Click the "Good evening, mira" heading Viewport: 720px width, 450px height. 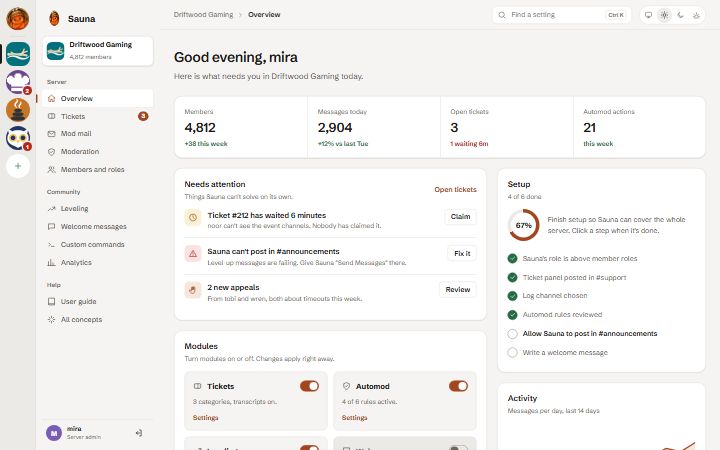[x=236, y=57]
